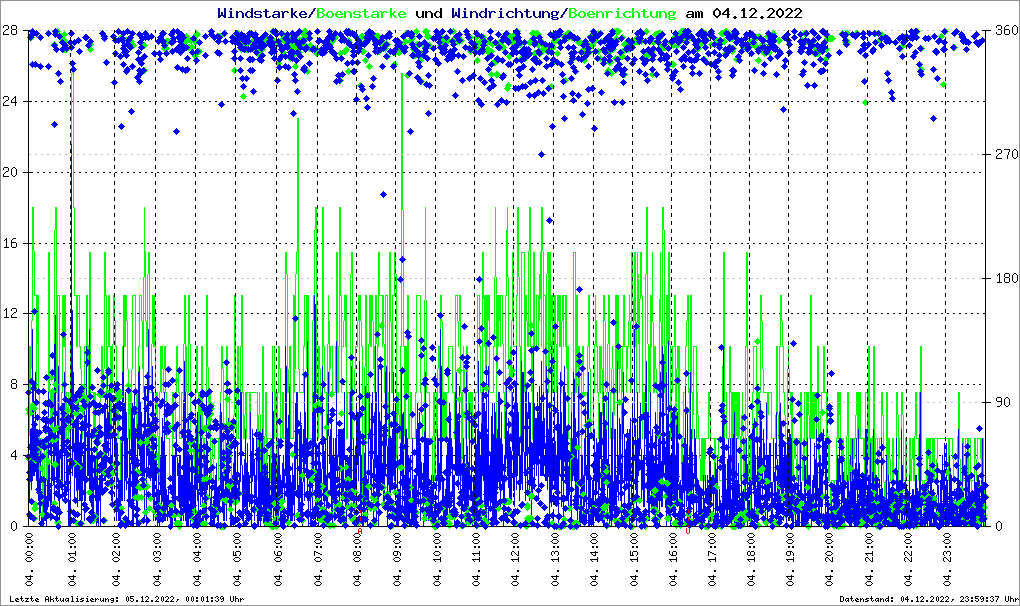Click the 360 degree right-axis label
Viewport: 1020px width, 606px height.
[x=1004, y=30]
